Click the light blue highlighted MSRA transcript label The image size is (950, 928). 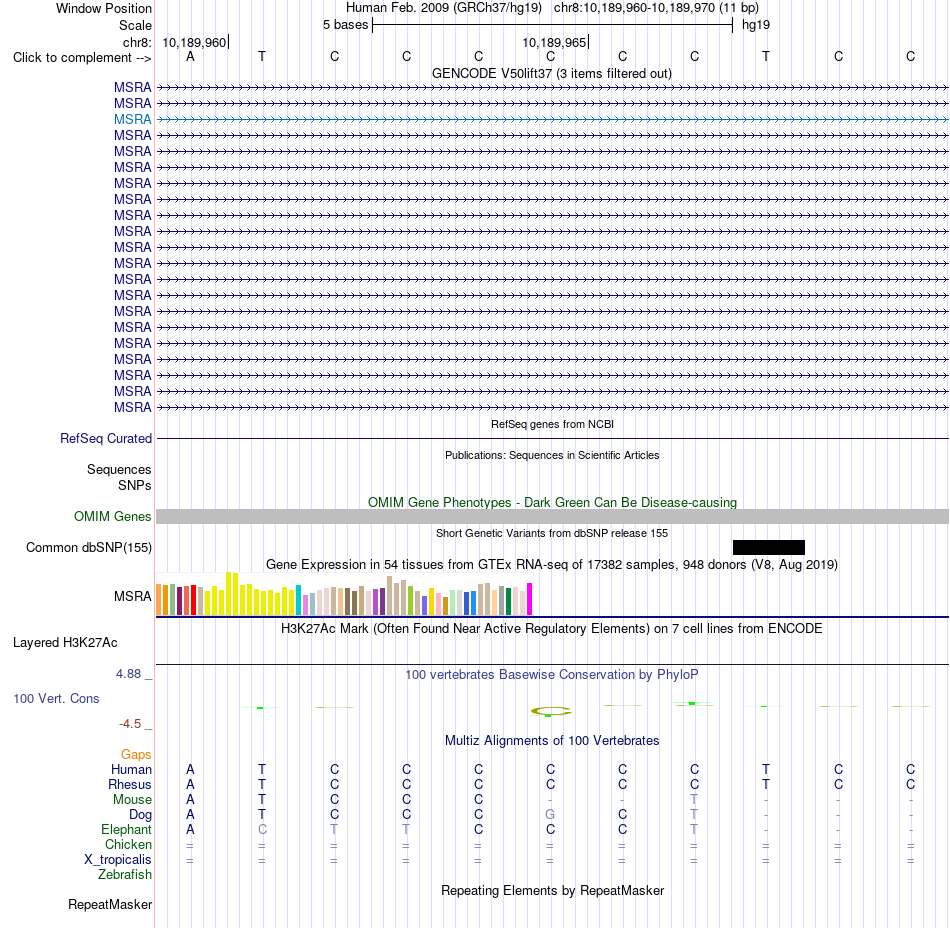point(132,119)
